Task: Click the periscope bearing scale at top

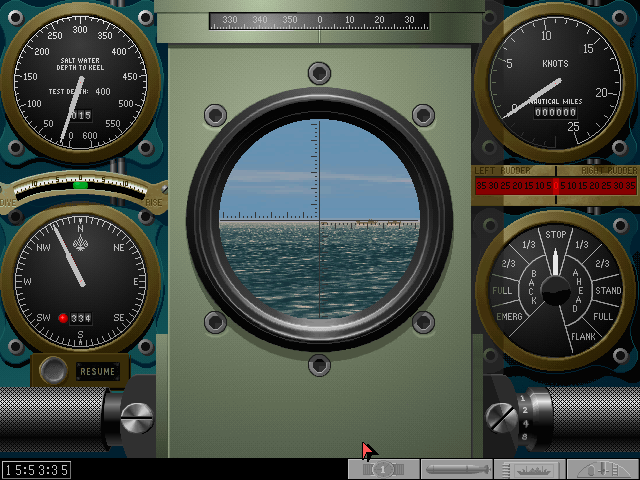Action: click(x=319, y=20)
